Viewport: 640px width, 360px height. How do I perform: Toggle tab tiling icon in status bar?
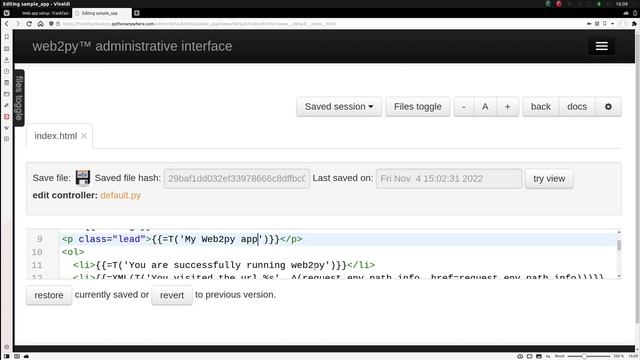pyautogui.click(x=529, y=356)
